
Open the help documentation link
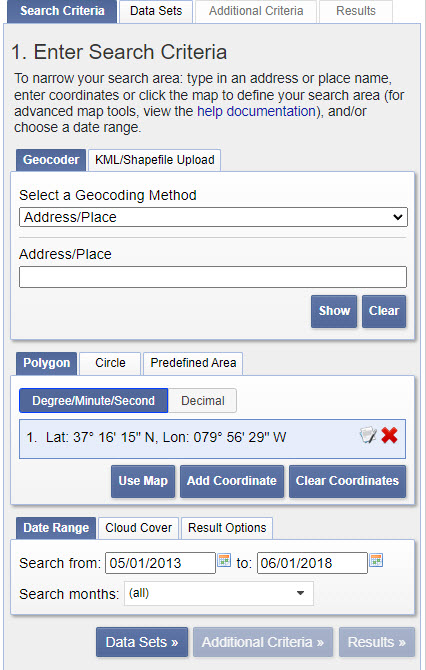(256, 111)
